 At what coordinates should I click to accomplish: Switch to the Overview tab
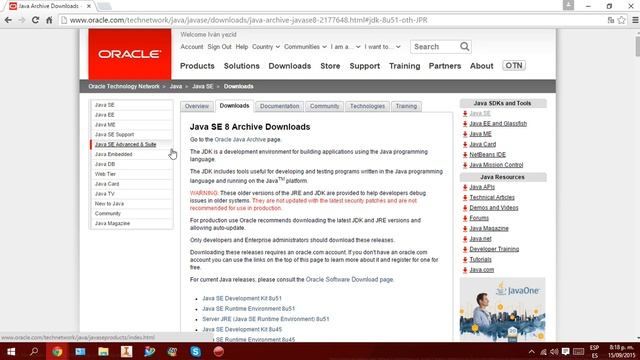[x=197, y=106]
